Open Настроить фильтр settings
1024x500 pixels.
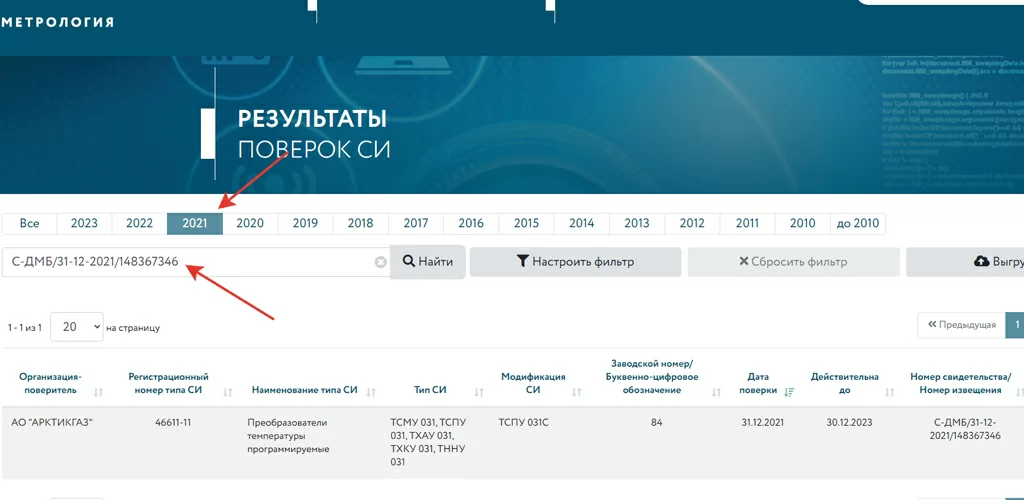coord(575,262)
